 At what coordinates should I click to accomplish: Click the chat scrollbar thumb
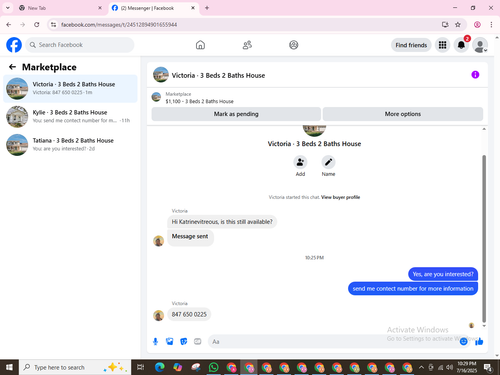pyautogui.click(x=484, y=238)
